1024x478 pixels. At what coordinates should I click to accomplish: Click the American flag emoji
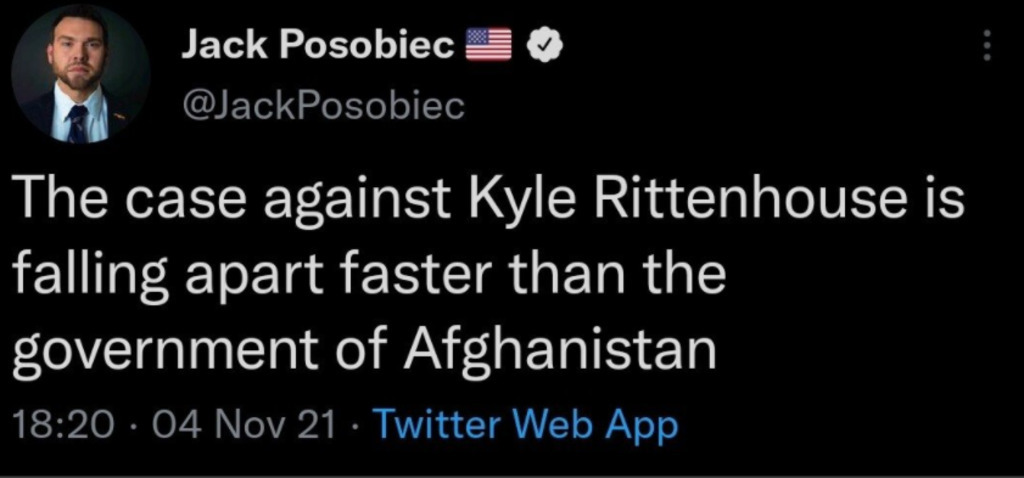pyautogui.click(x=491, y=44)
